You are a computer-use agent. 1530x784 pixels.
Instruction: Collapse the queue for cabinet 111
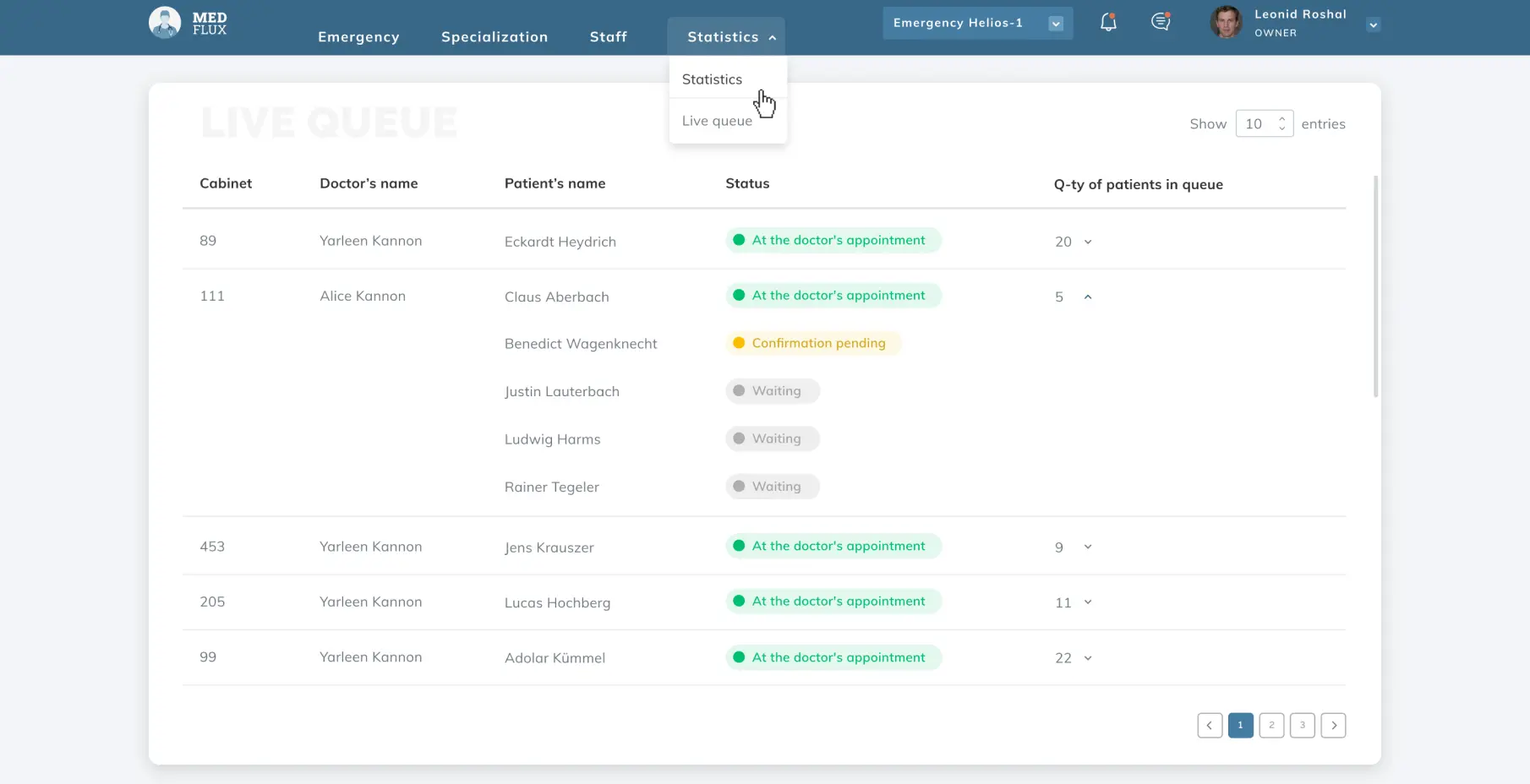click(x=1088, y=297)
